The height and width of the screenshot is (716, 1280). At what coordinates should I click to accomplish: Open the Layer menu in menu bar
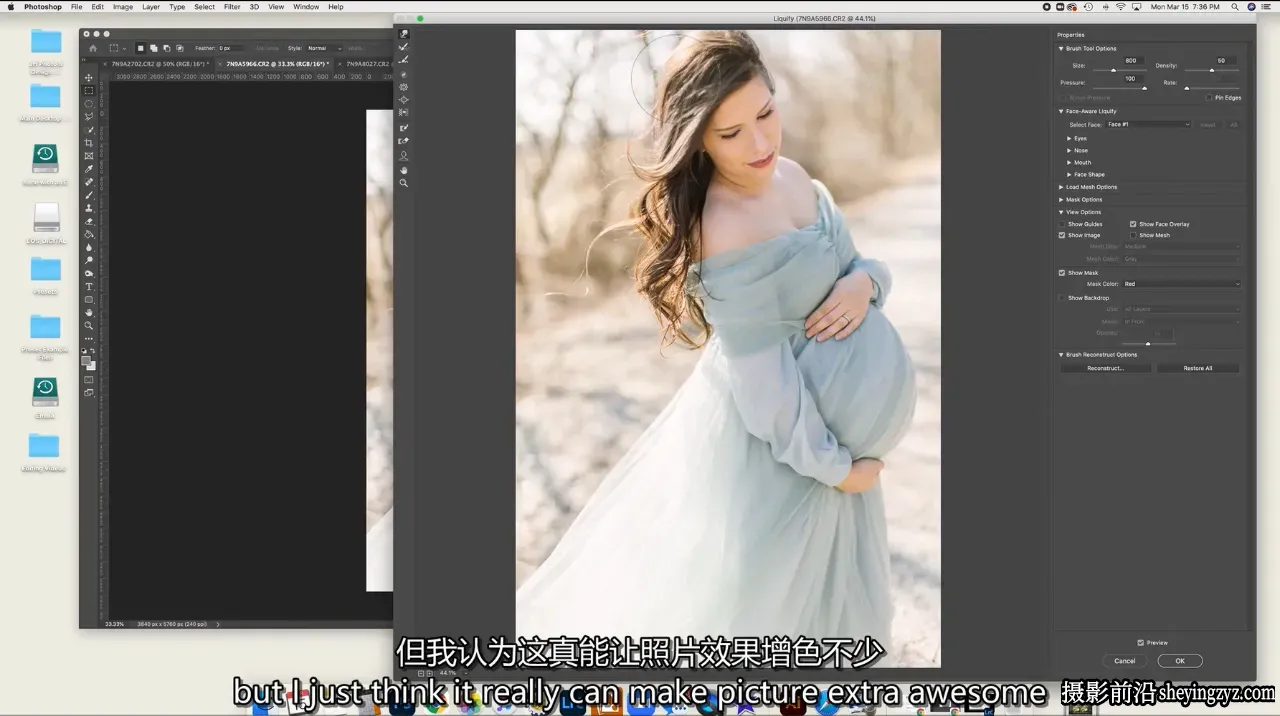click(x=151, y=7)
